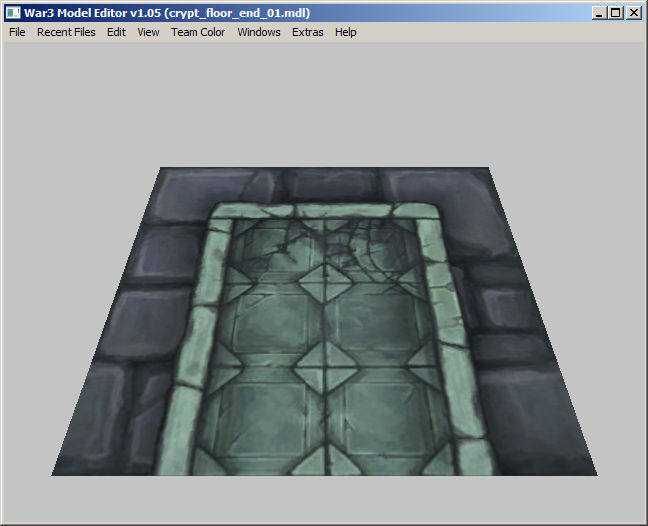Open the Windows menu
The image size is (648, 526).
tap(259, 32)
